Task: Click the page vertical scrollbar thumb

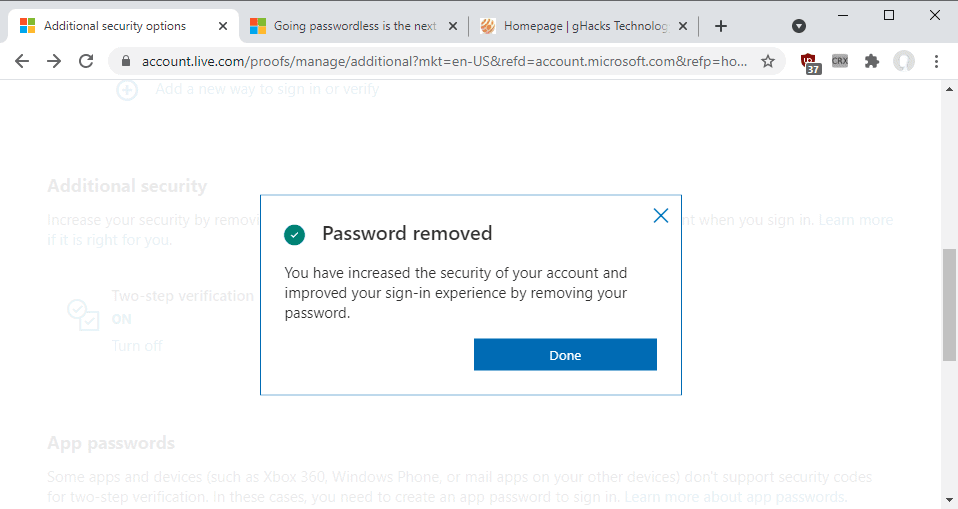Action: 949,304
